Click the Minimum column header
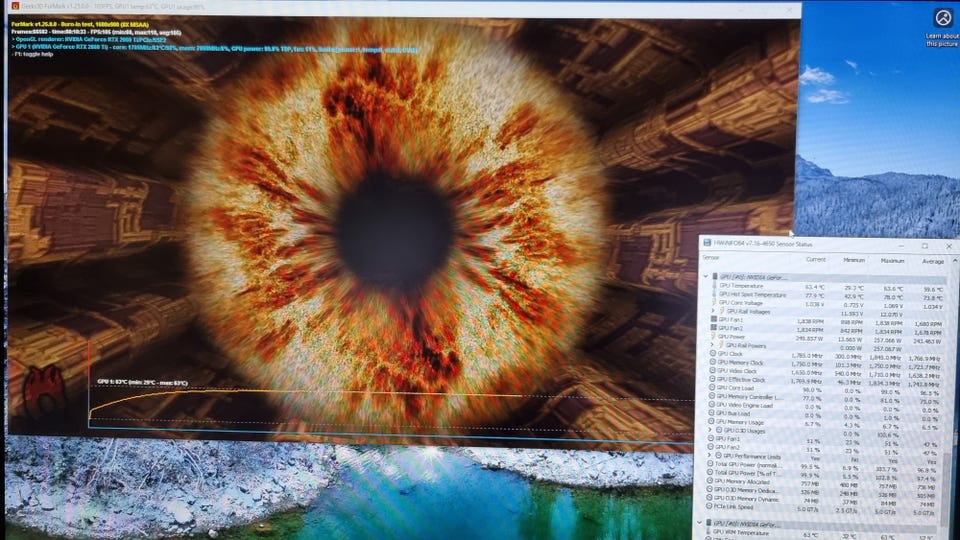Image resolution: width=960 pixels, height=540 pixels. [x=854, y=260]
